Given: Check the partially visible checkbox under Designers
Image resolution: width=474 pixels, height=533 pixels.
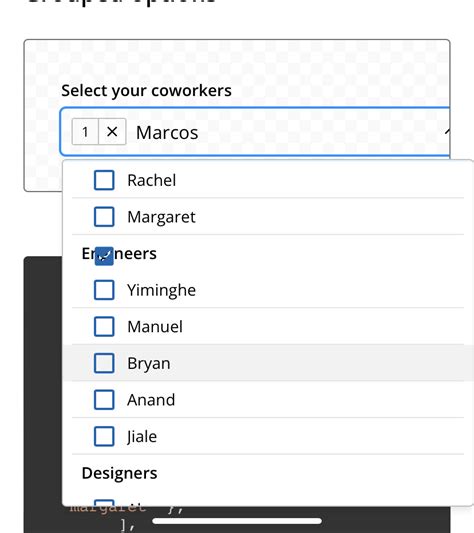Looking at the screenshot, I should click(104, 503).
